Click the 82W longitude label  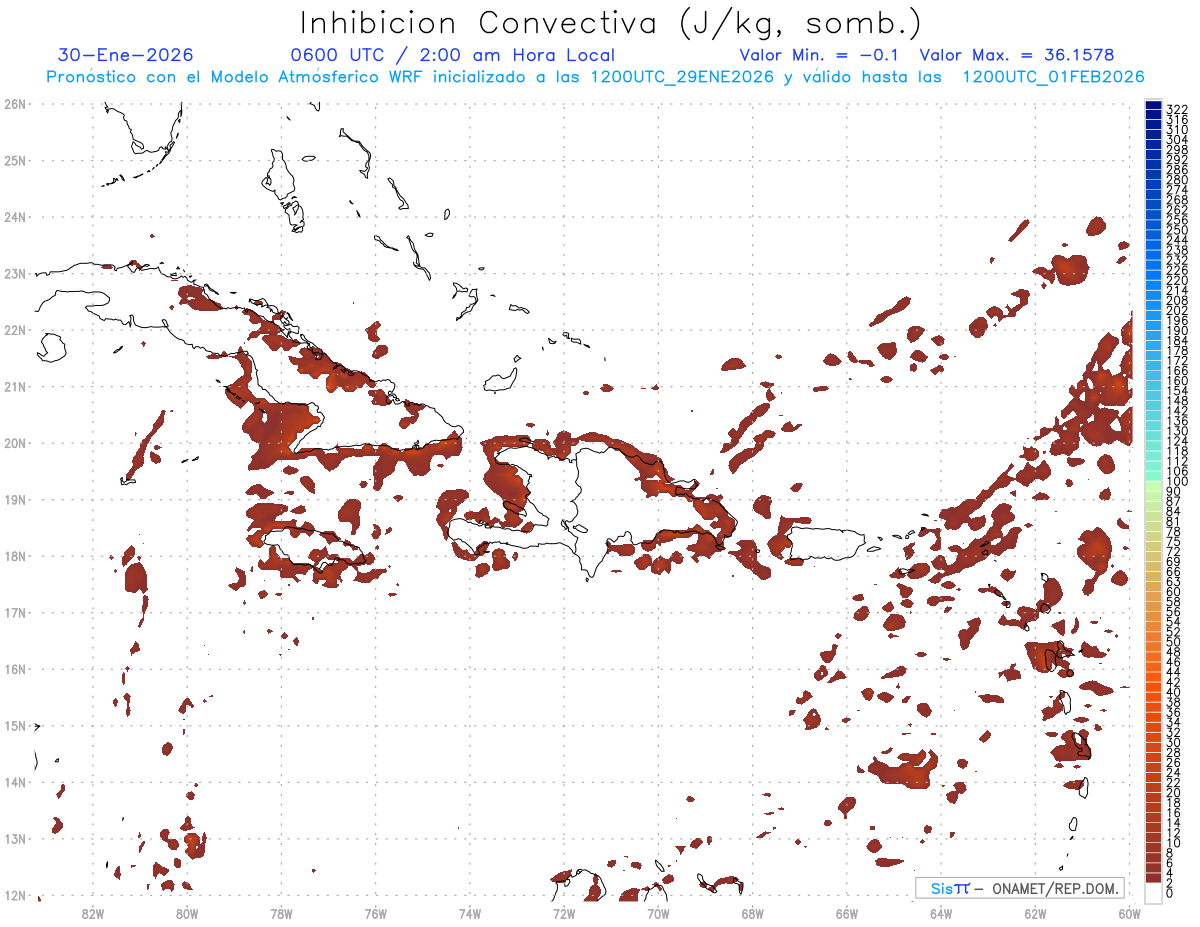(93, 913)
